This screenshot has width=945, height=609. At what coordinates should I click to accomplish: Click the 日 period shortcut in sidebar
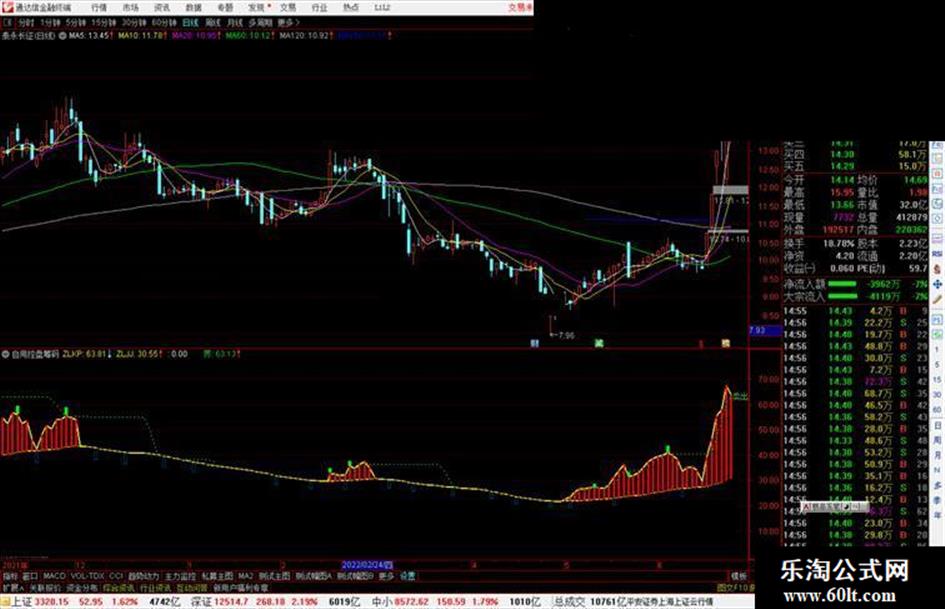[x=937, y=426]
